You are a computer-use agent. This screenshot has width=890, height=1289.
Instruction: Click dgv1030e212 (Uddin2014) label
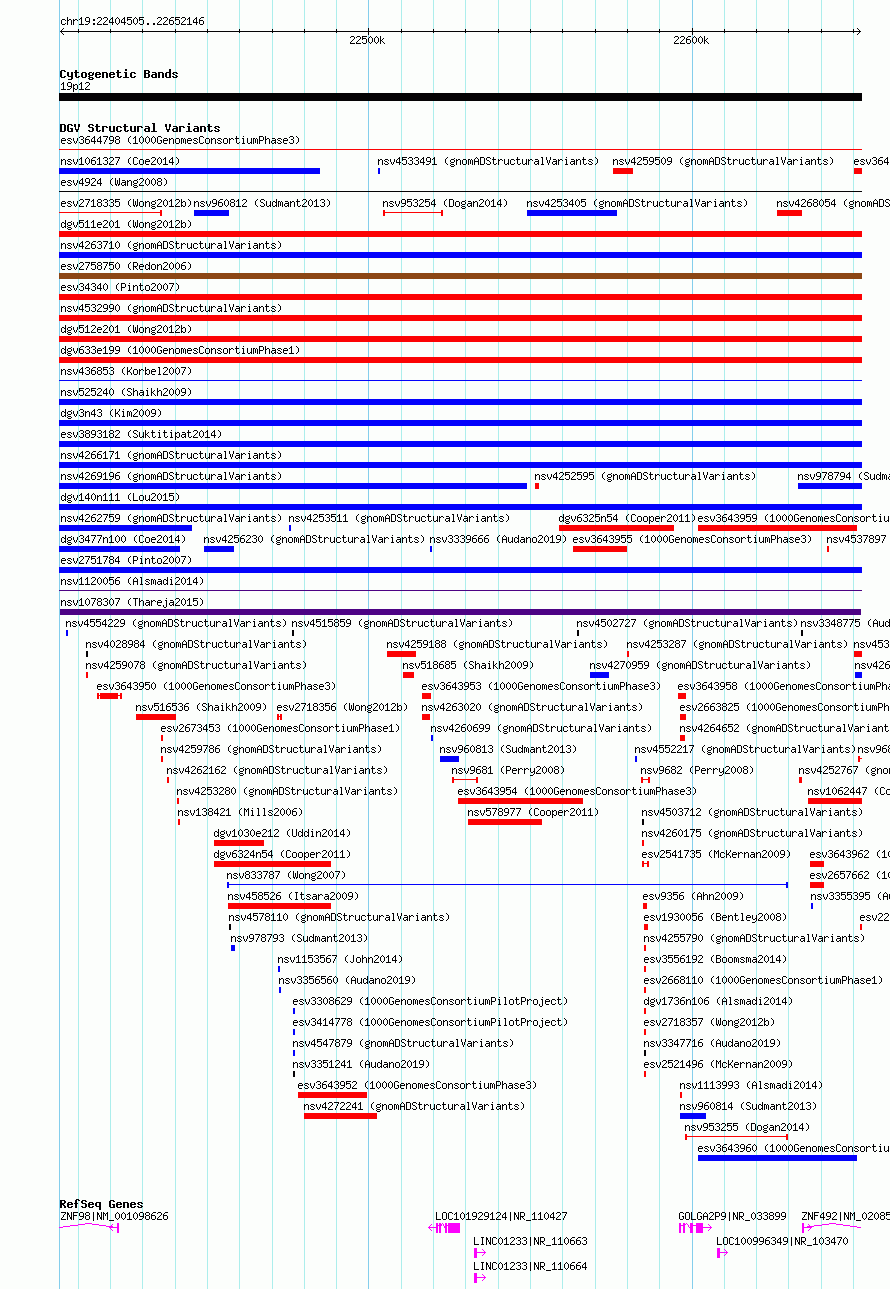(282, 833)
